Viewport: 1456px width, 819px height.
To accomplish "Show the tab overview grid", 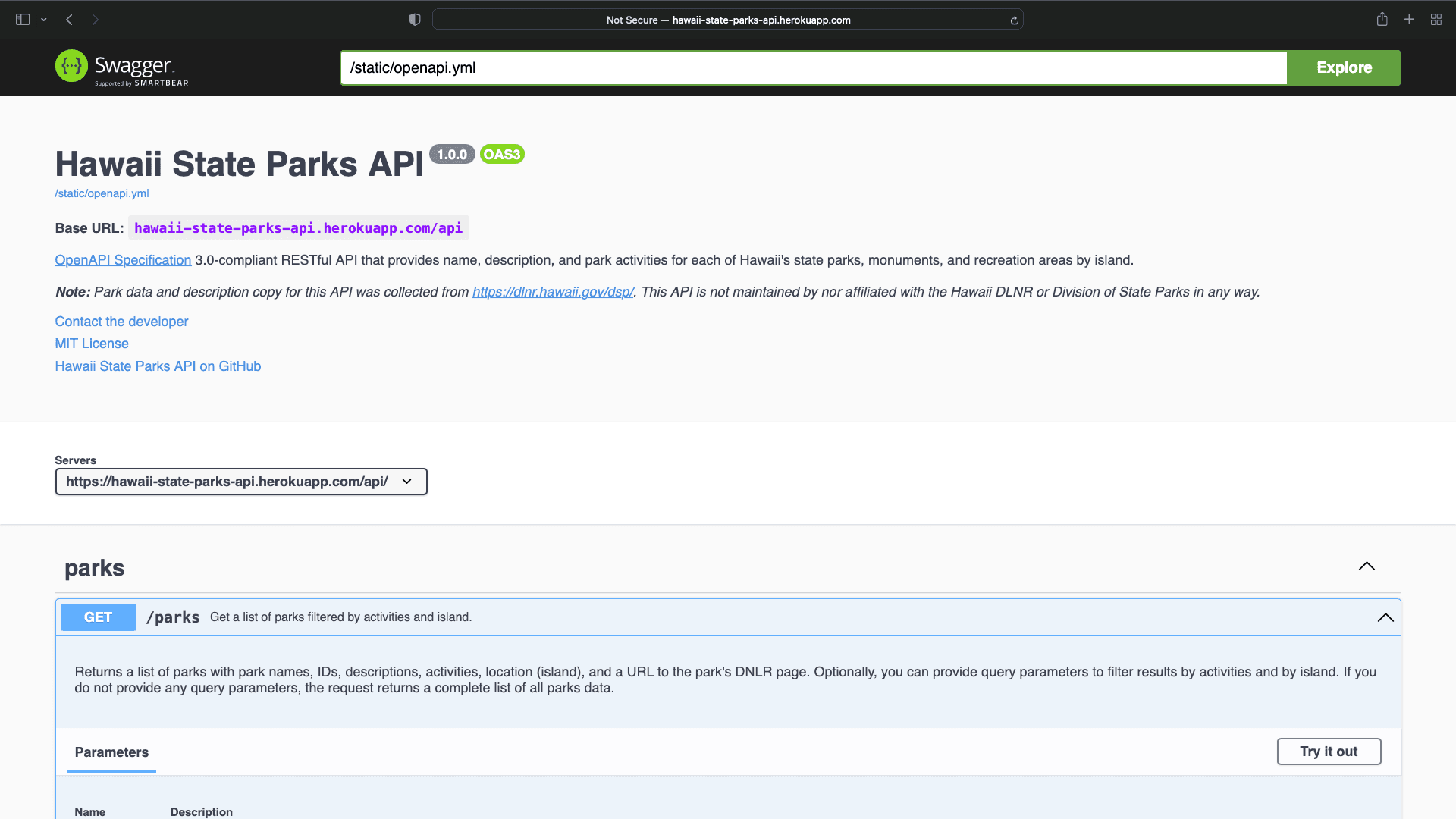I will (x=1436, y=20).
